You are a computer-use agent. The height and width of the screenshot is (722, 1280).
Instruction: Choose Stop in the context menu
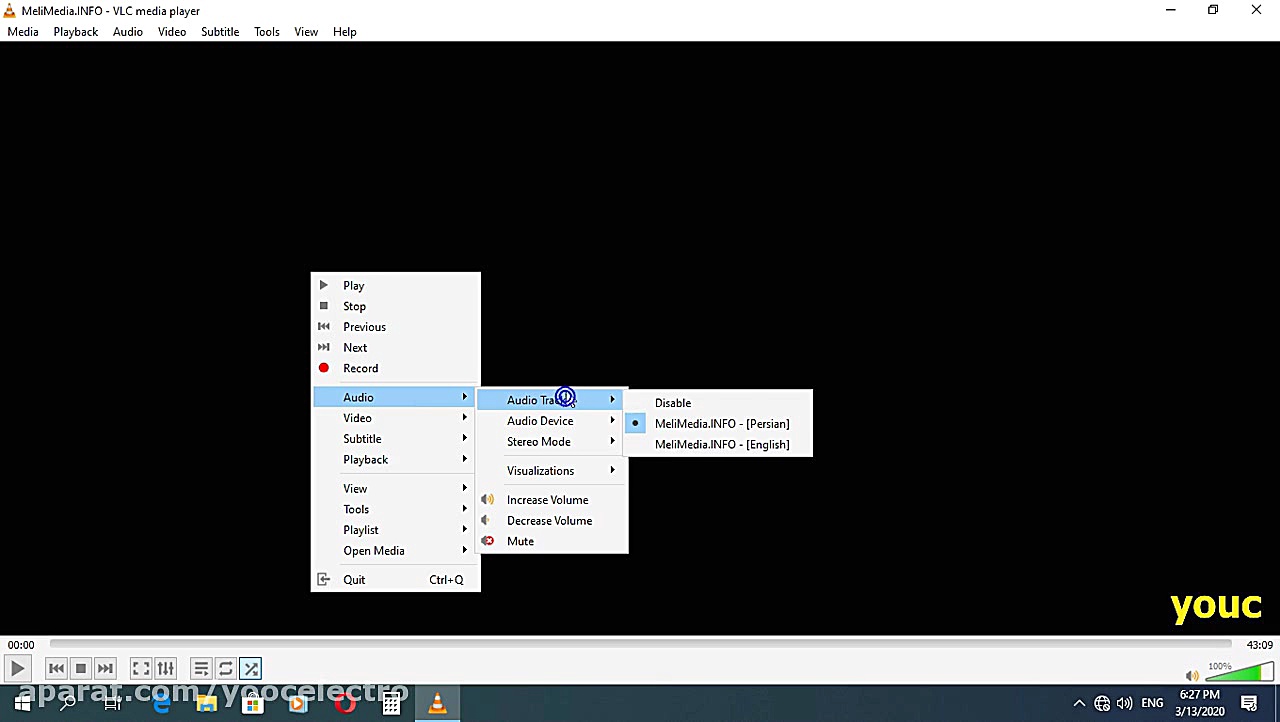coord(396,307)
